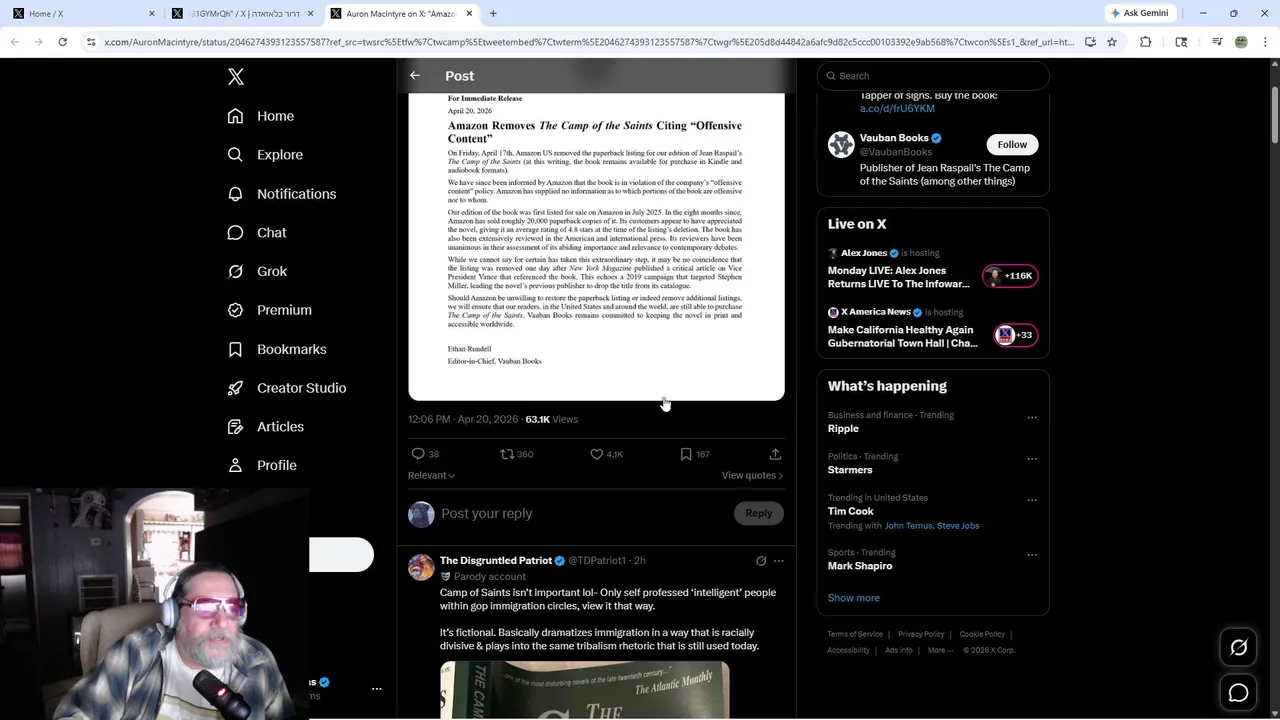
Task: Open View quotes link
Action: click(x=752, y=476)
